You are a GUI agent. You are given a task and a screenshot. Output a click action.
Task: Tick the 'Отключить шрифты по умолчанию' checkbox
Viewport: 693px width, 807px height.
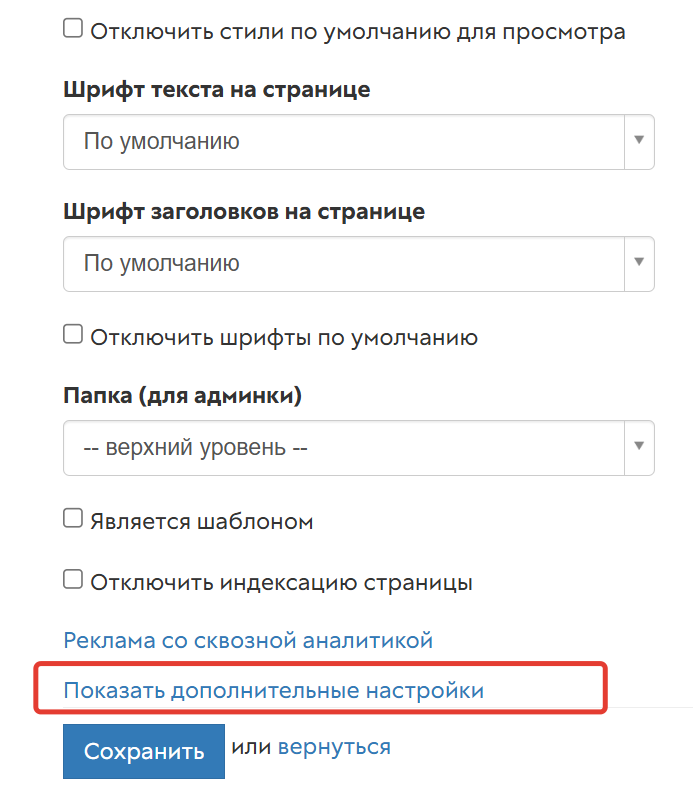(x=73, y=335)
